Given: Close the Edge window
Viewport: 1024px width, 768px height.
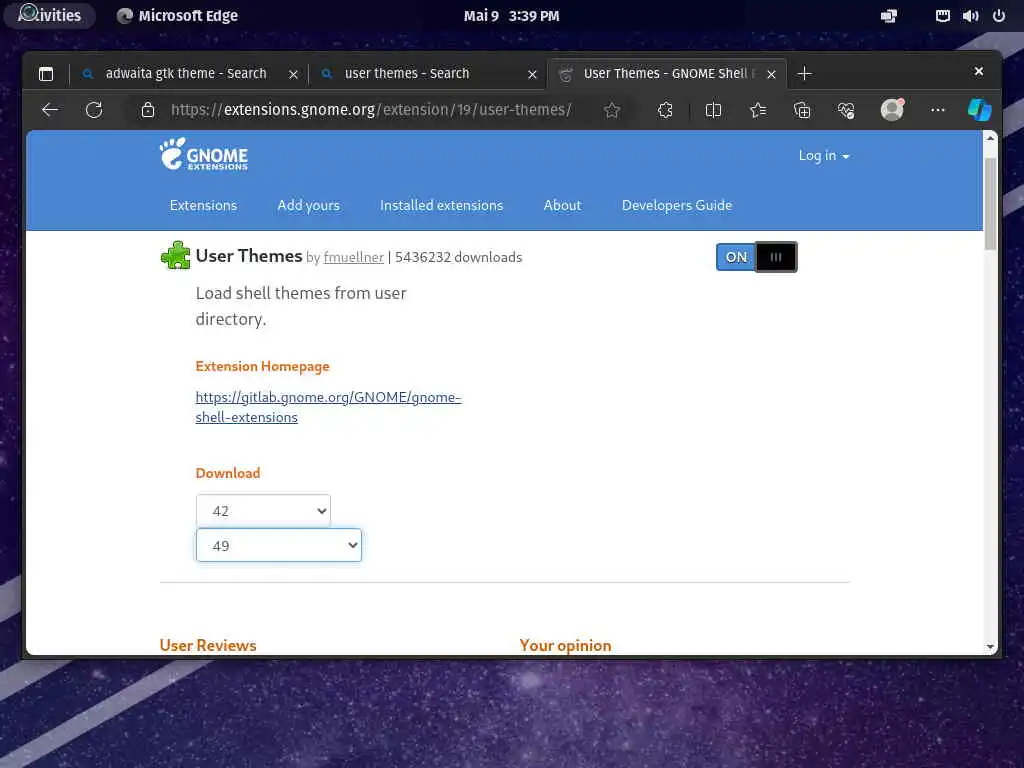Looking at the screenshot, I should pyautogui.click(x=978, y=71).
